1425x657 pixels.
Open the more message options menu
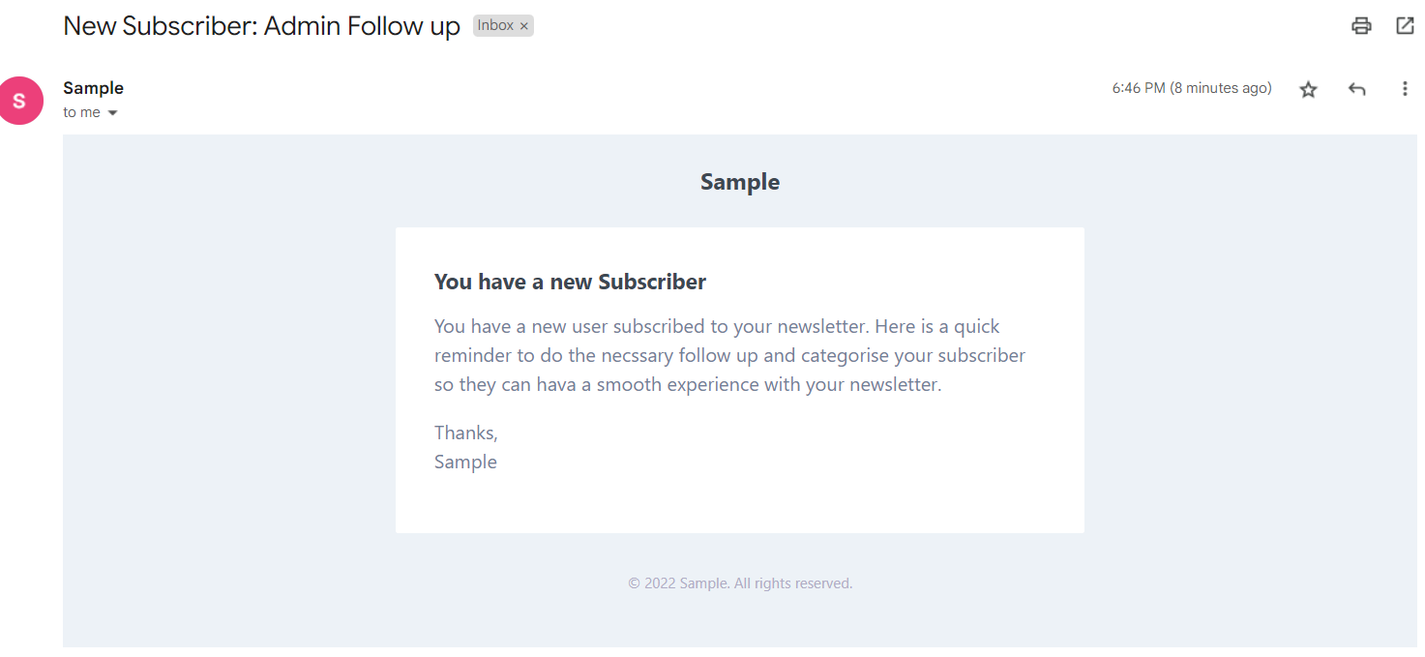[1405, 89]
